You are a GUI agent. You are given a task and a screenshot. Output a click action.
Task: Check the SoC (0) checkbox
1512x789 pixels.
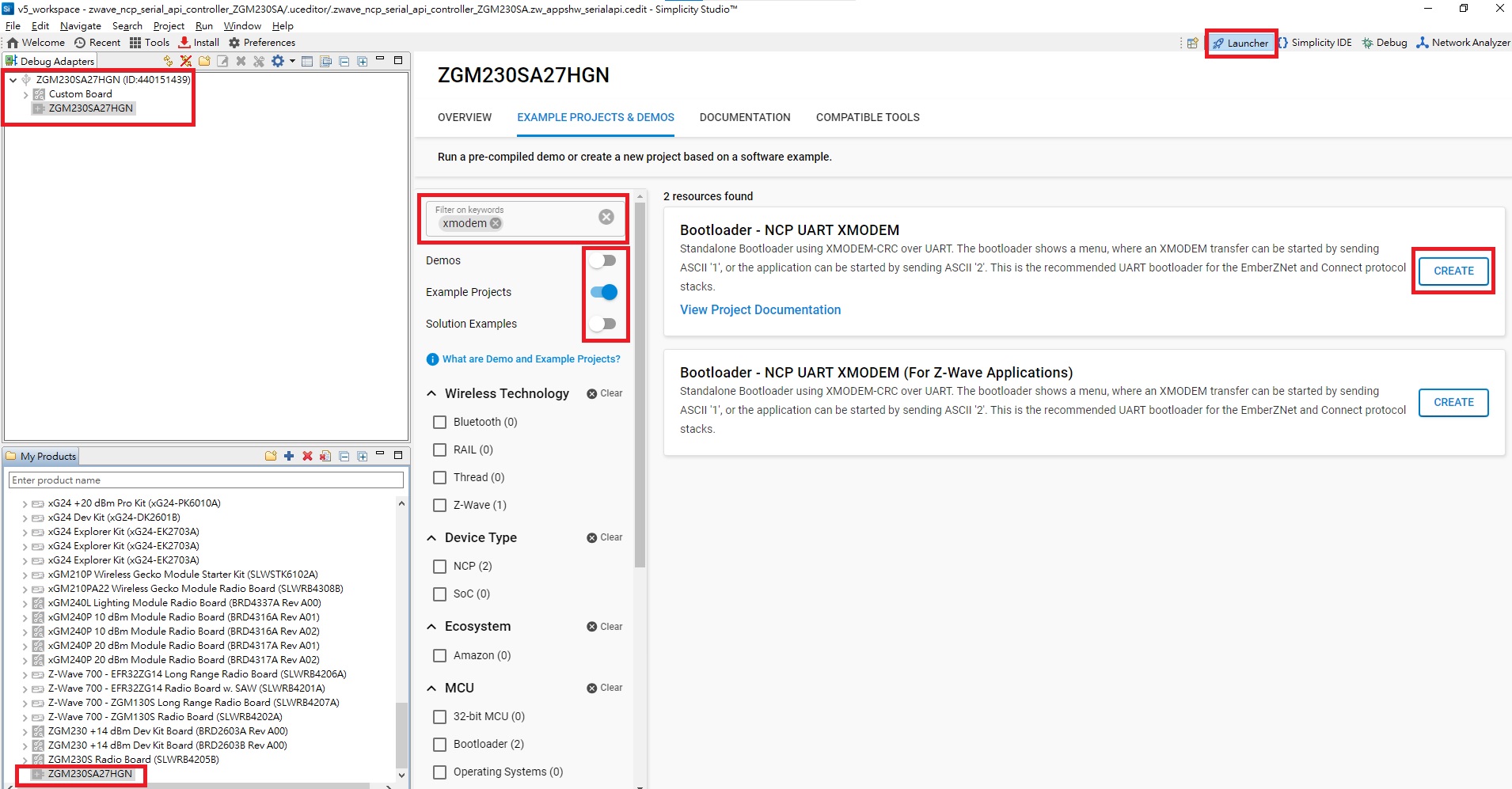tap(440, 594)
